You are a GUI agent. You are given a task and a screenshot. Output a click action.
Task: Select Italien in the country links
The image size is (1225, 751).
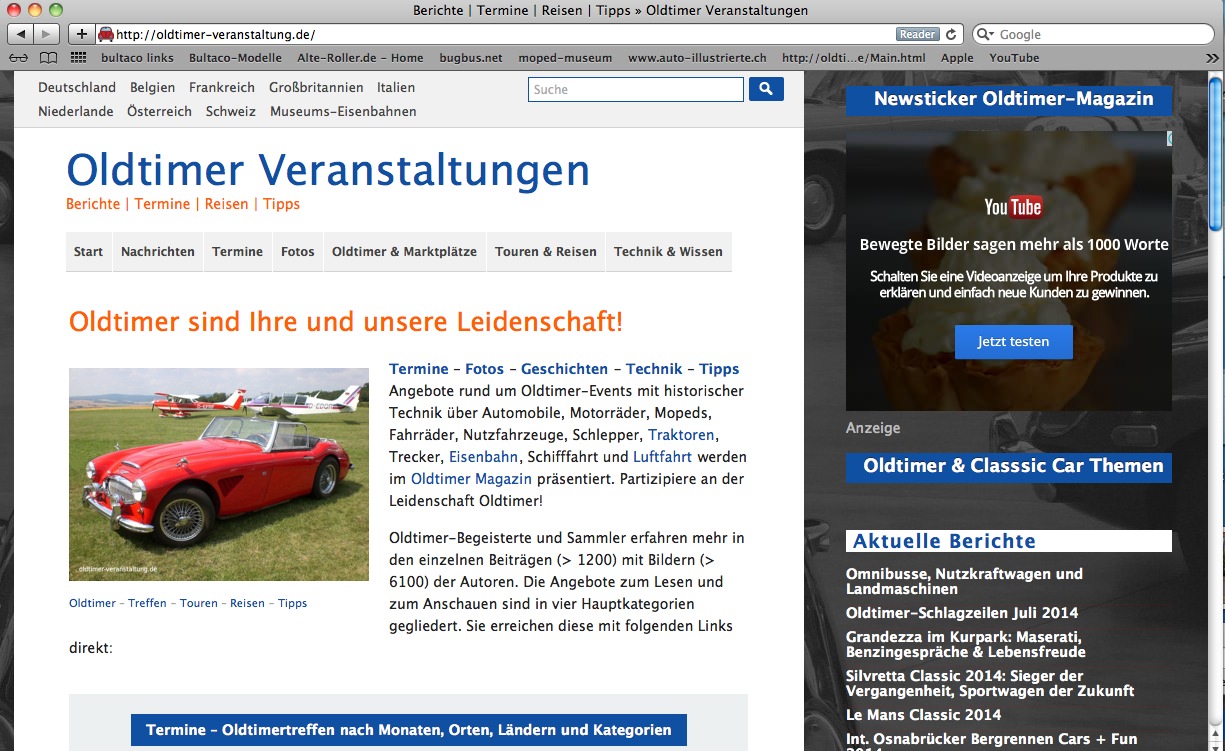tap(396, 88)
